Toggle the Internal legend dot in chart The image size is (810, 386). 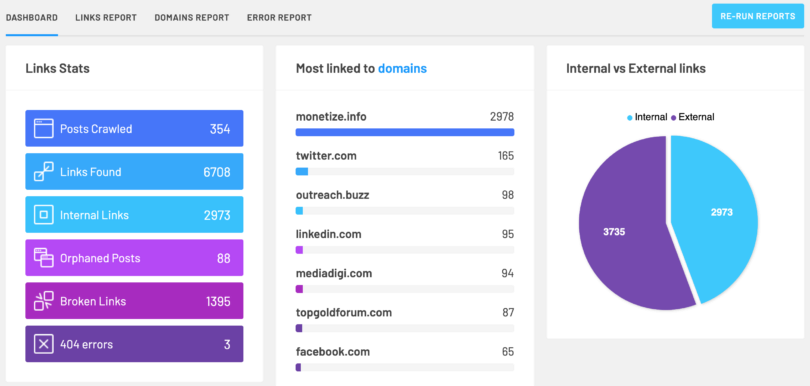630,117
